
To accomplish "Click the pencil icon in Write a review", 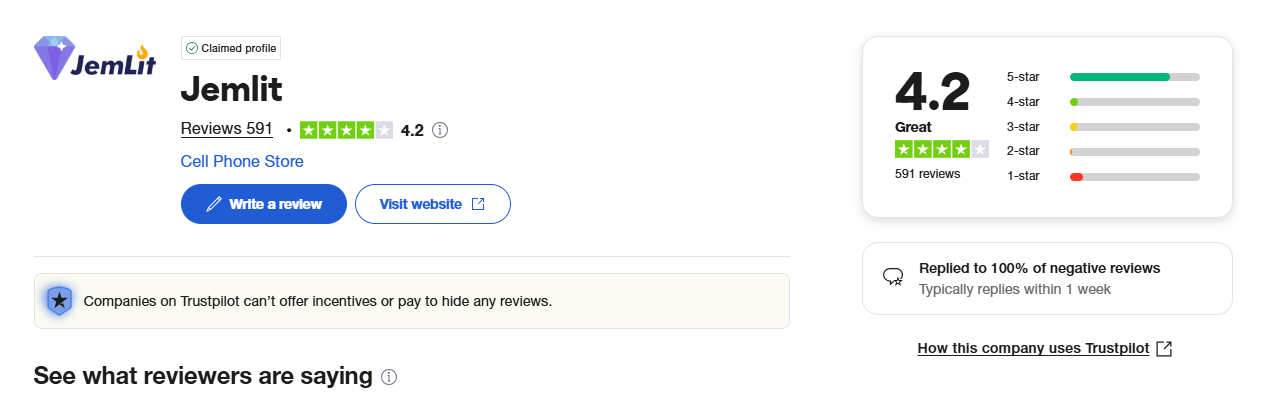I will coord(213,204).
